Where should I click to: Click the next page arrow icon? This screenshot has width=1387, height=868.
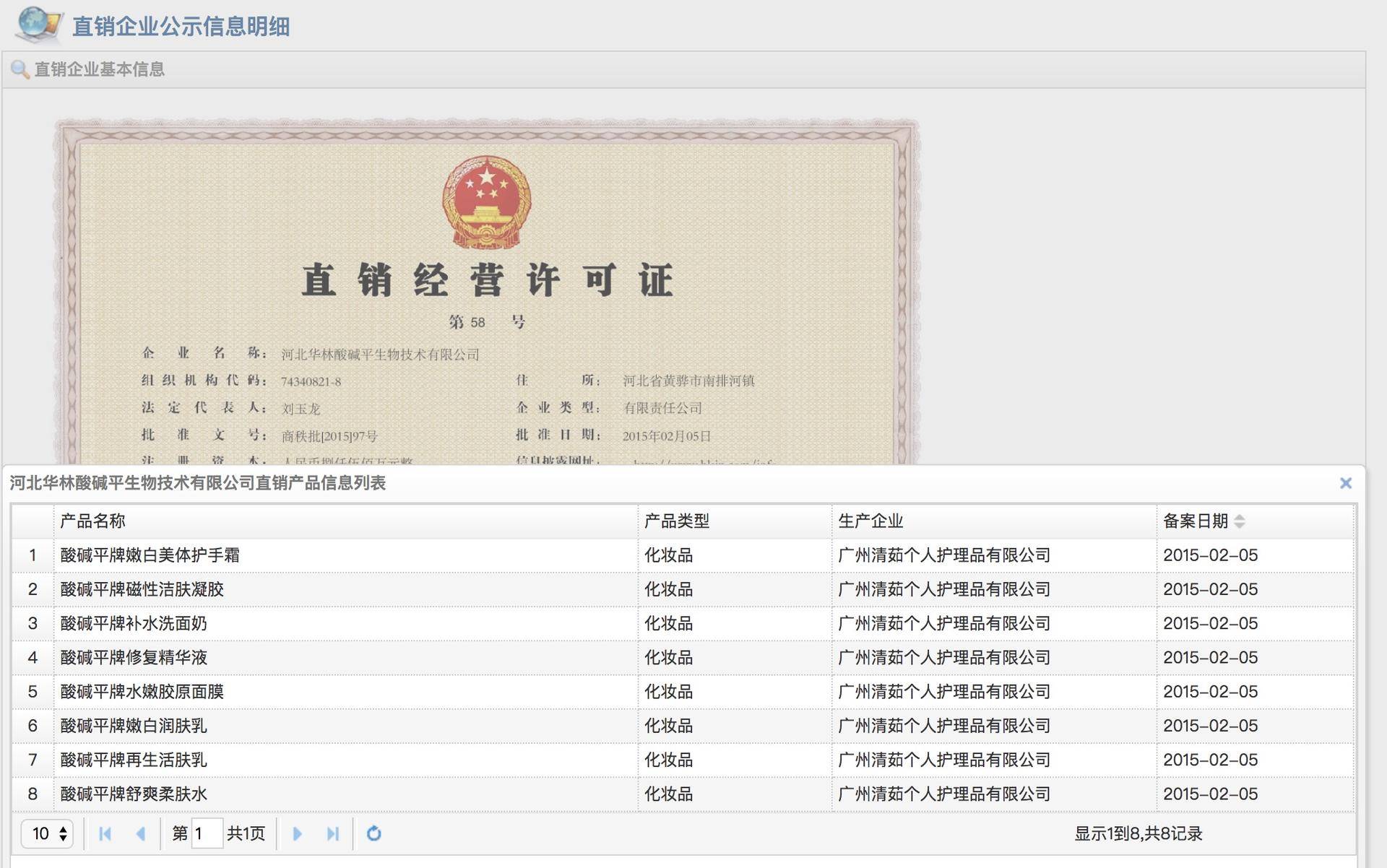tap(297, 834)
